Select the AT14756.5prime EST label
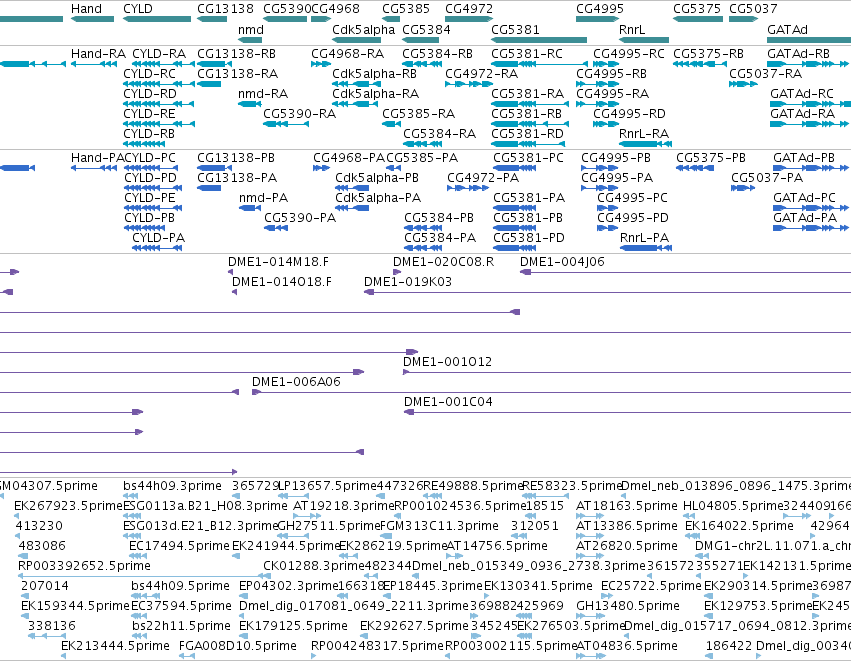851x661 pixels. [x=497, y=546]
